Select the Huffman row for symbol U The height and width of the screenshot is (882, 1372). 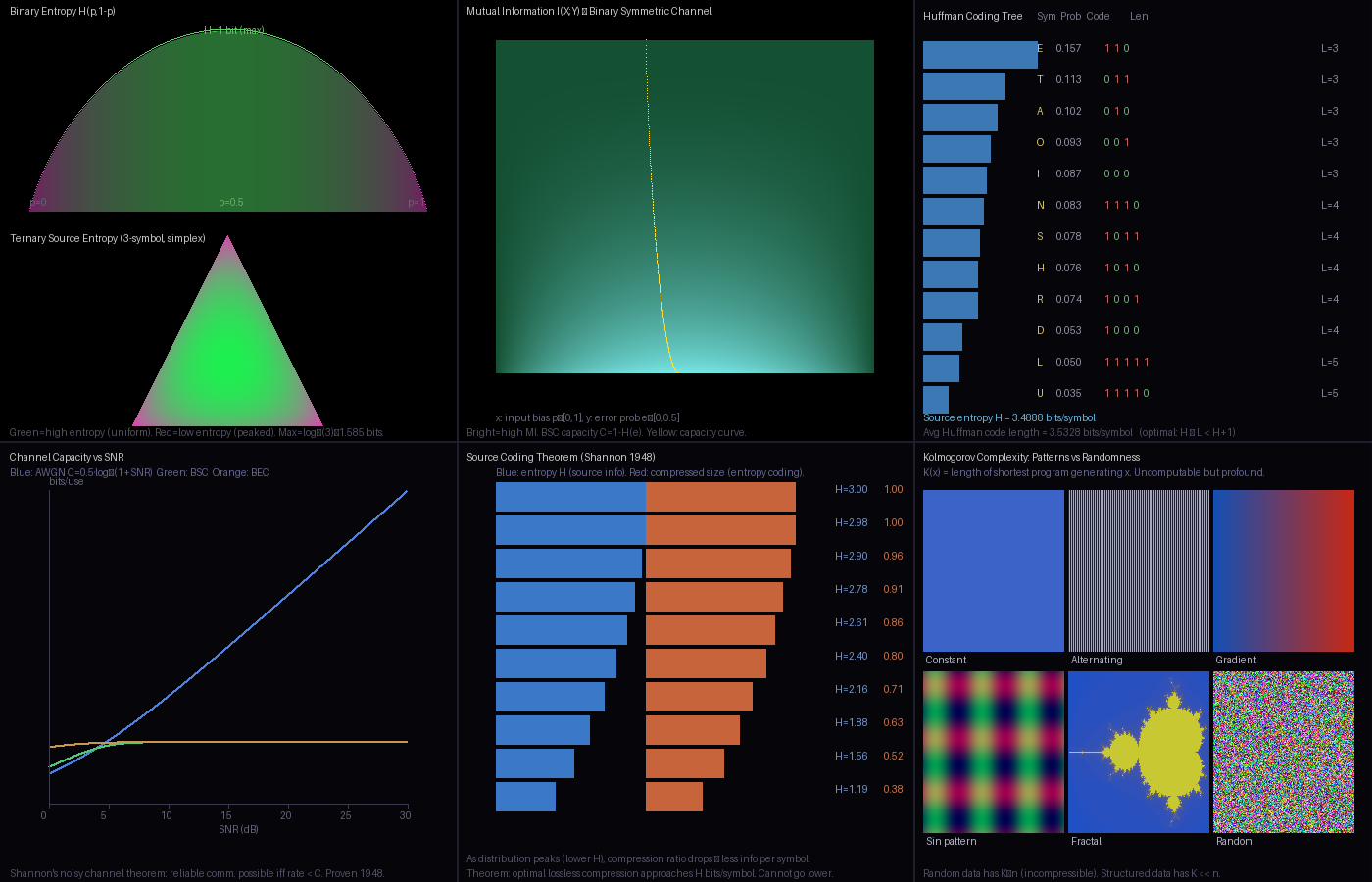[x=1040, y=393]
